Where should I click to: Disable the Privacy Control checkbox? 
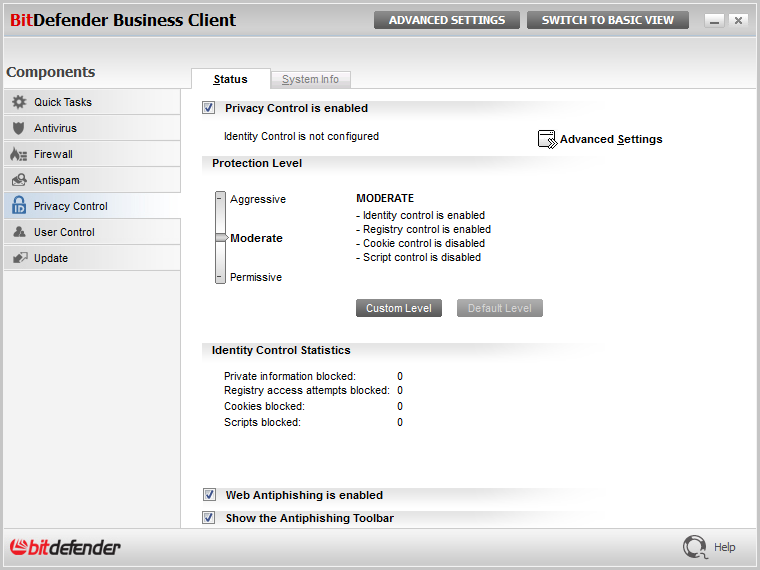(x=208, y=108)
